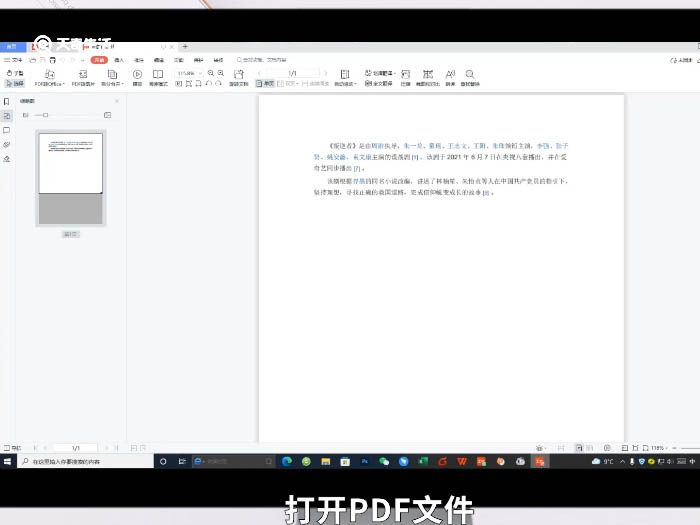The height and width of the screenshot is (525, 700).
Task: Select the Edit ribbon tab
Action: (159, 60)
